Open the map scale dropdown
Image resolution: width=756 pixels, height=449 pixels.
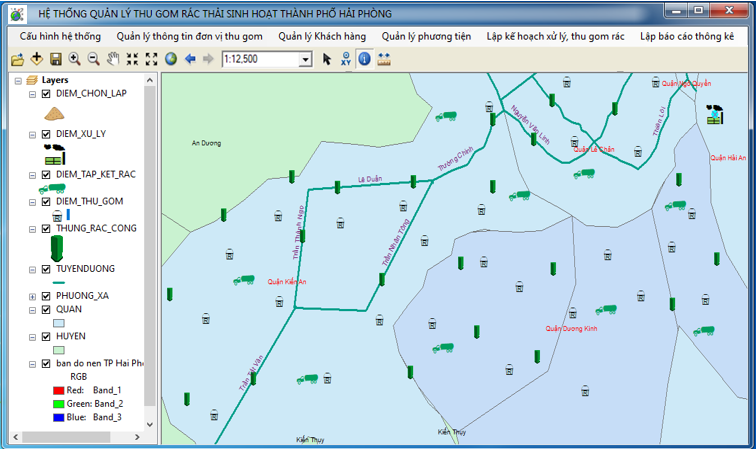coord(306,60)
